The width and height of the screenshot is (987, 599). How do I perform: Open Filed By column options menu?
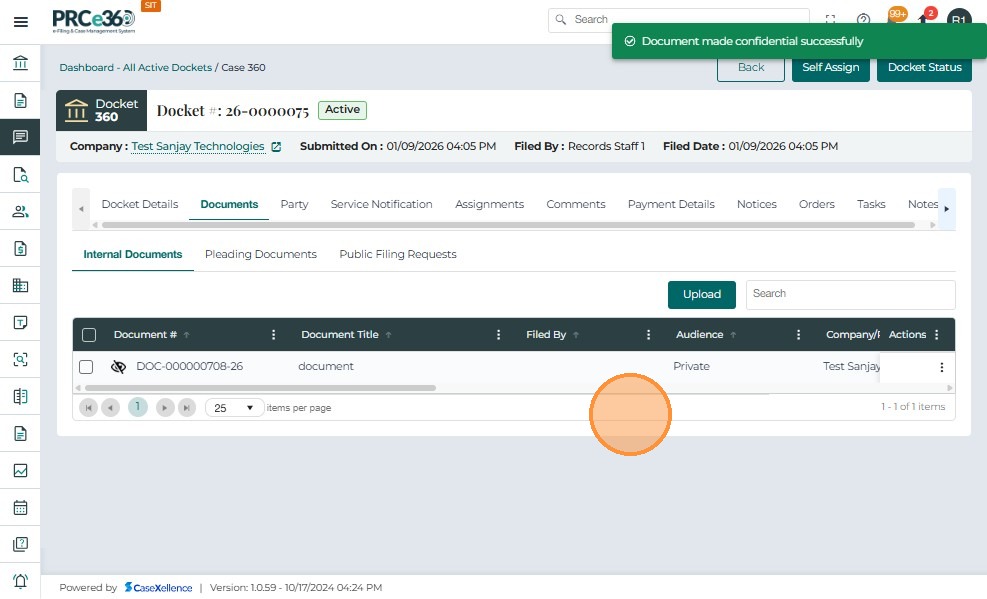648,335
